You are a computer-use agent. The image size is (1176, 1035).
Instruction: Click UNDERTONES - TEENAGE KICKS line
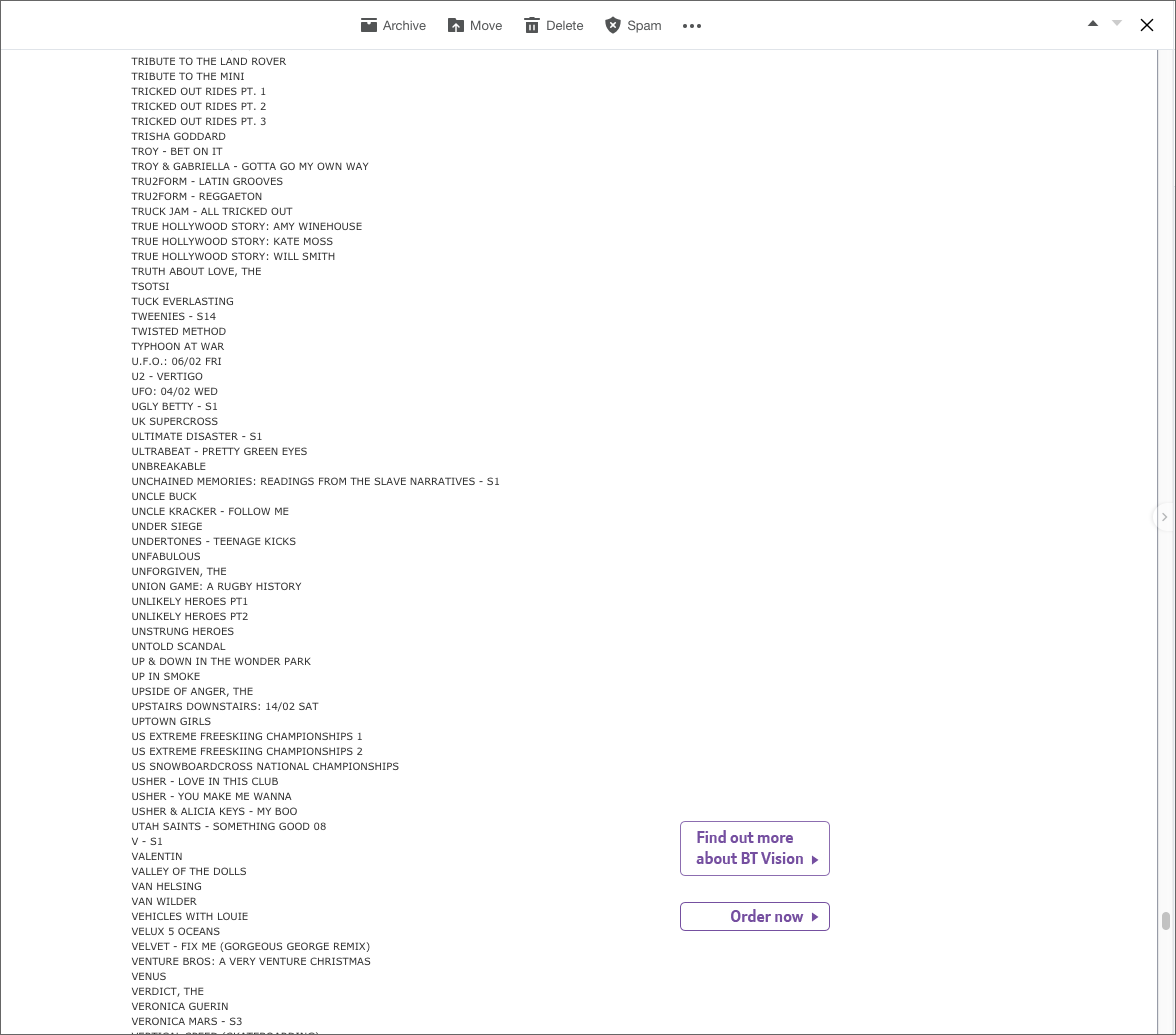pyautogui.click(x=214, y=542)
